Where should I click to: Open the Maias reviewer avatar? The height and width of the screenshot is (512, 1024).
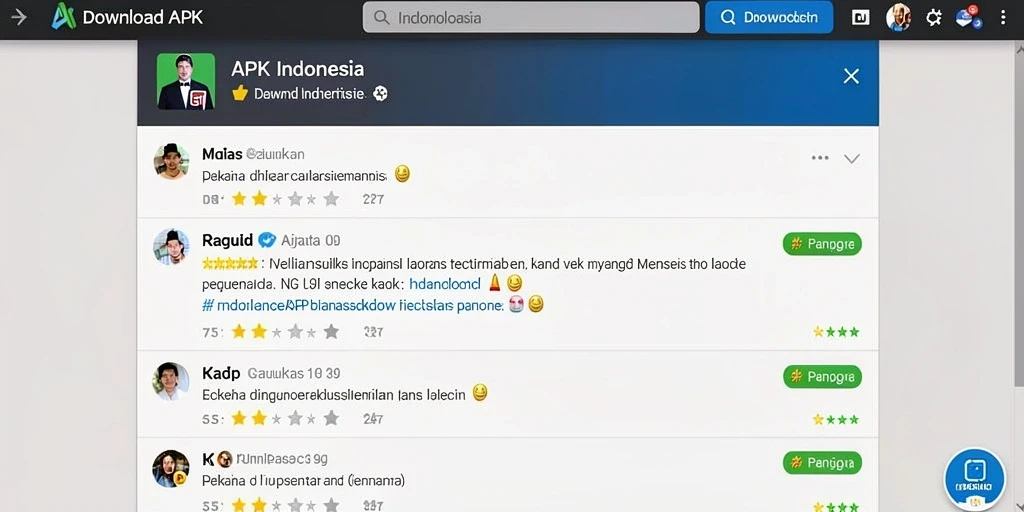click(172, 161)
